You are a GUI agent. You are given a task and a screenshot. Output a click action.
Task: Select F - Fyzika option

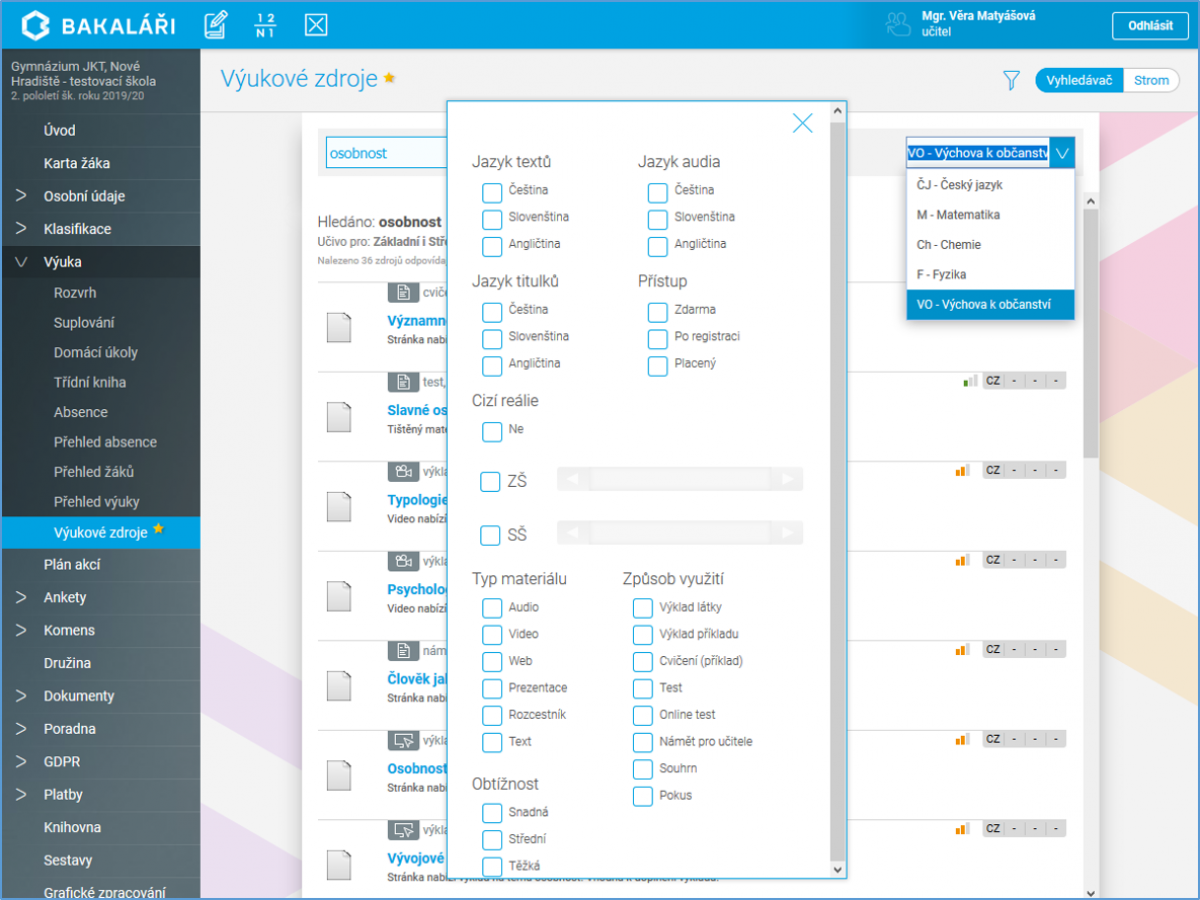coord(990,274)
